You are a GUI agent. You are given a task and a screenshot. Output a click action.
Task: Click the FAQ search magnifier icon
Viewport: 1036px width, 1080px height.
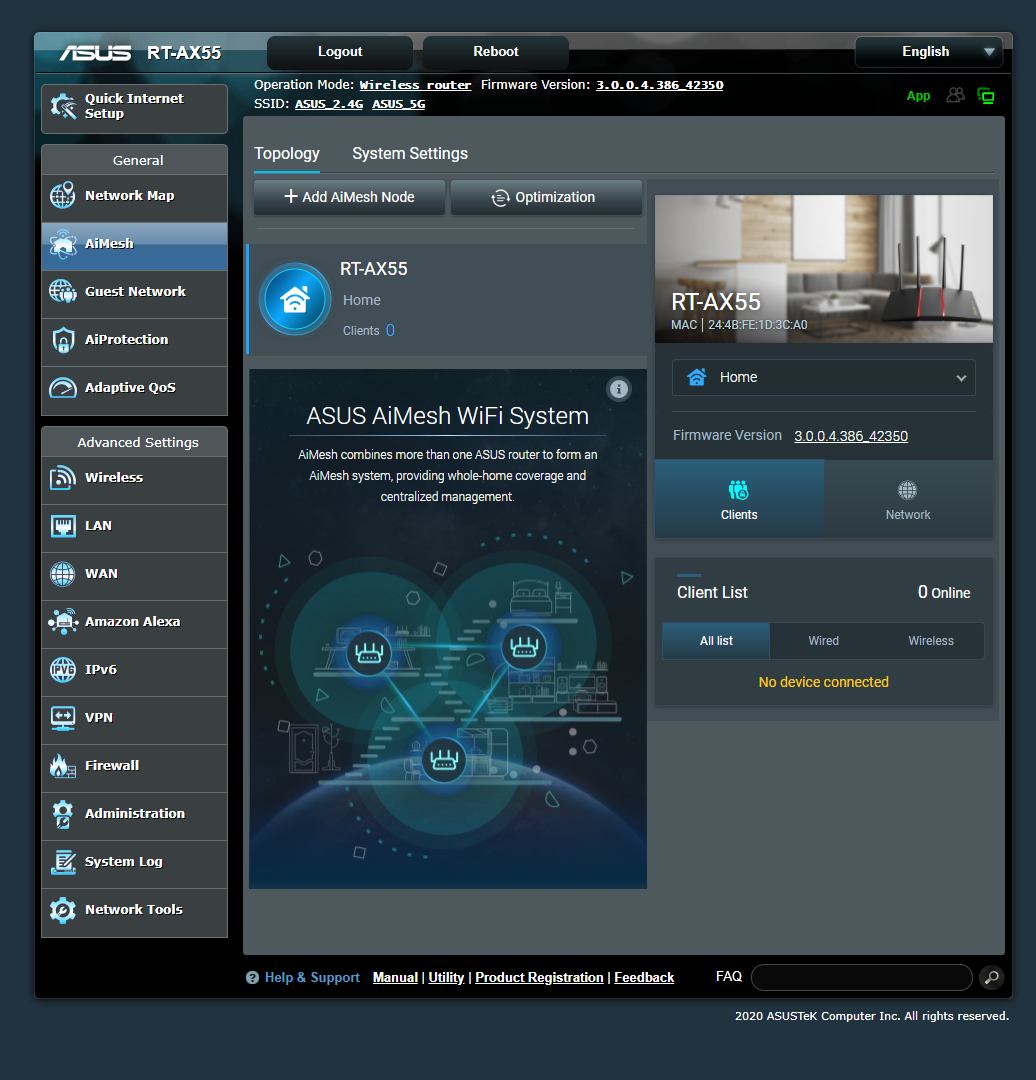(991, 977)
